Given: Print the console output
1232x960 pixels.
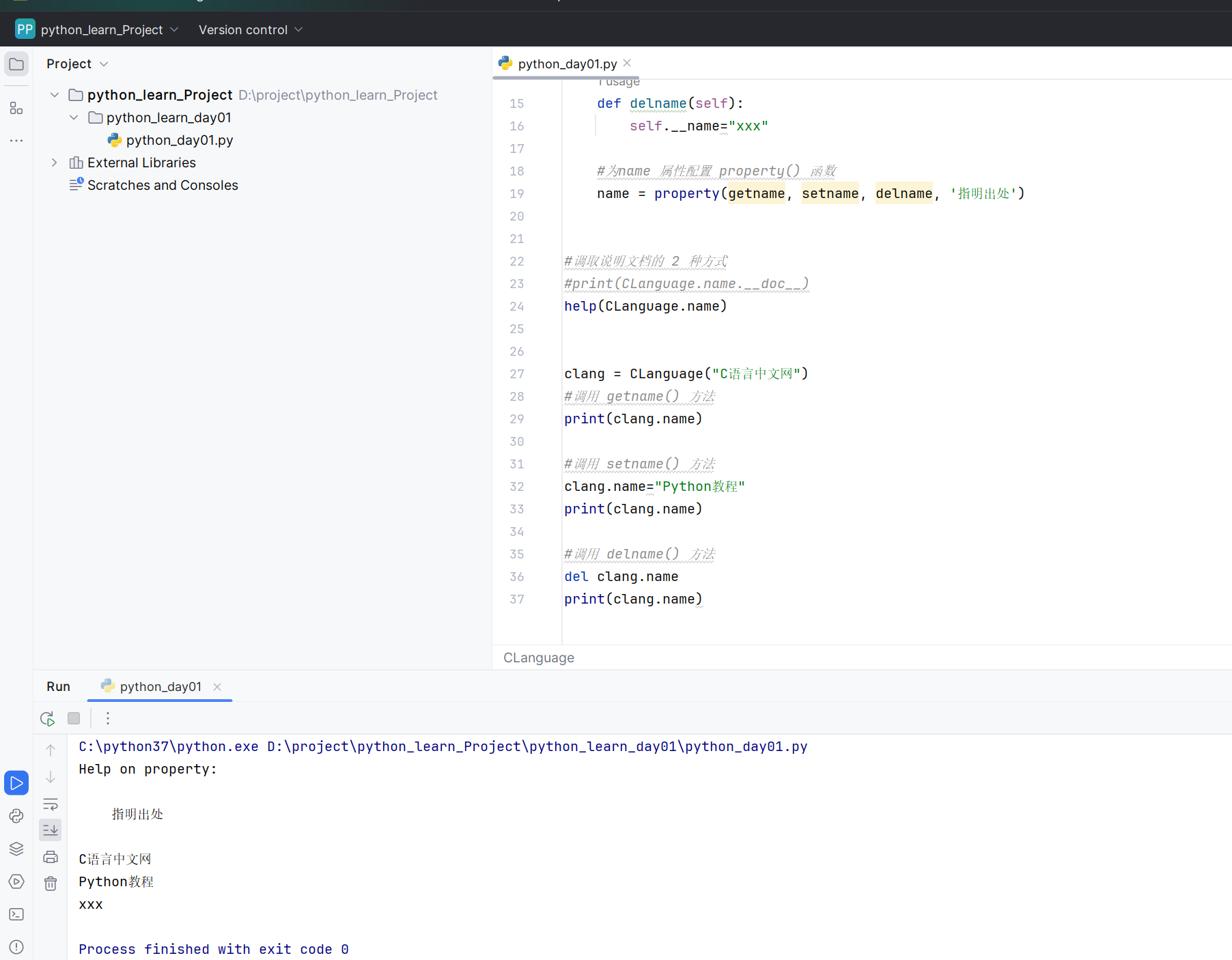Looking at the screenshot, I should (51, 857).
